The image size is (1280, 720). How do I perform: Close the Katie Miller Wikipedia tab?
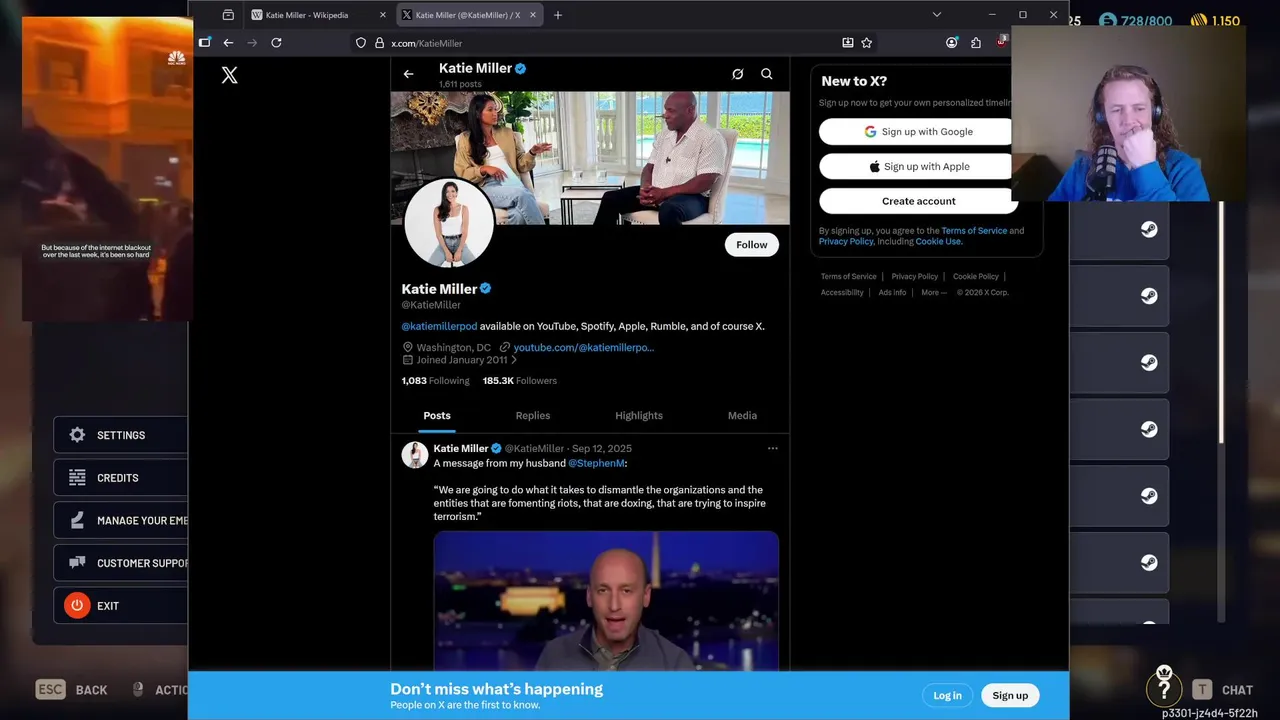(x=383, y=15)
